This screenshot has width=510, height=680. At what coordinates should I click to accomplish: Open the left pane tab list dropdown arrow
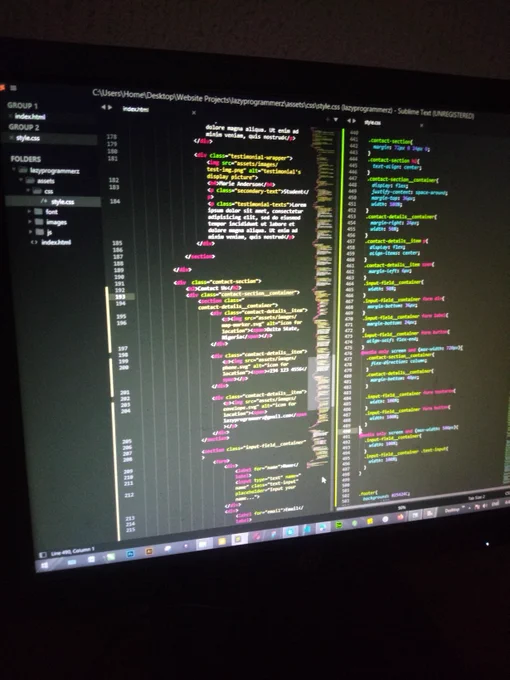(x=335, y=120)
